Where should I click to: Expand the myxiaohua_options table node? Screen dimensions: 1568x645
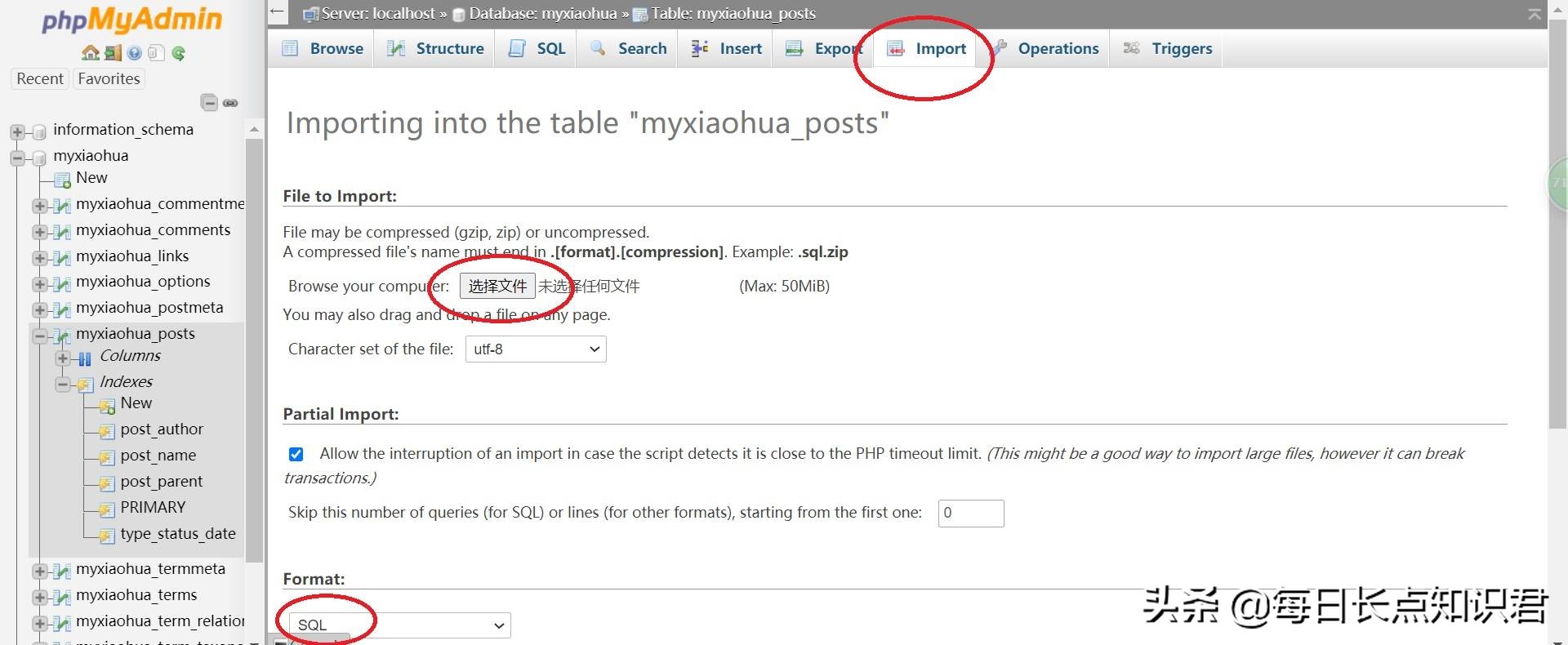pyautogui.click(x=40, y=283)
